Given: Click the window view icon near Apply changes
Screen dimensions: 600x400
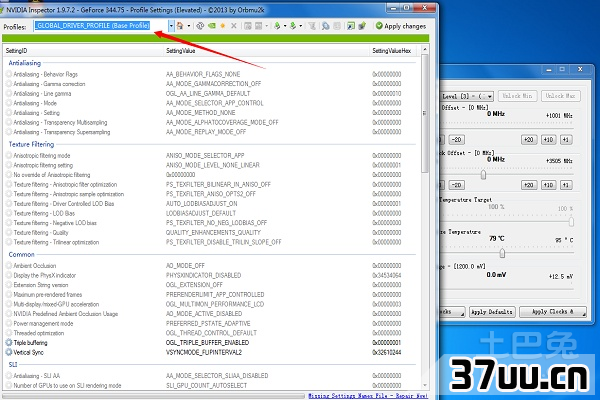Looking at the screenshot, I should 351,26.
